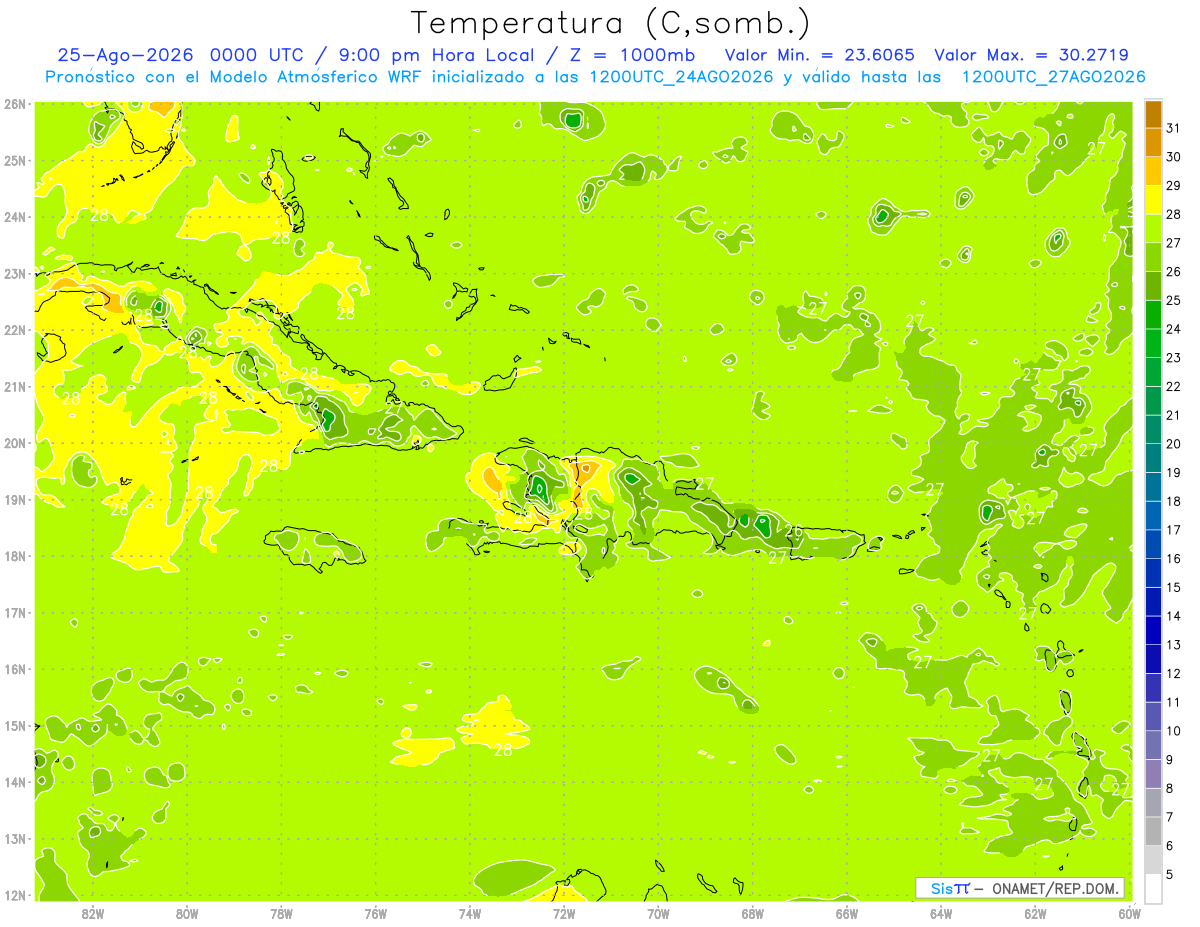Click legend scale value 15

click(1173, 587)
